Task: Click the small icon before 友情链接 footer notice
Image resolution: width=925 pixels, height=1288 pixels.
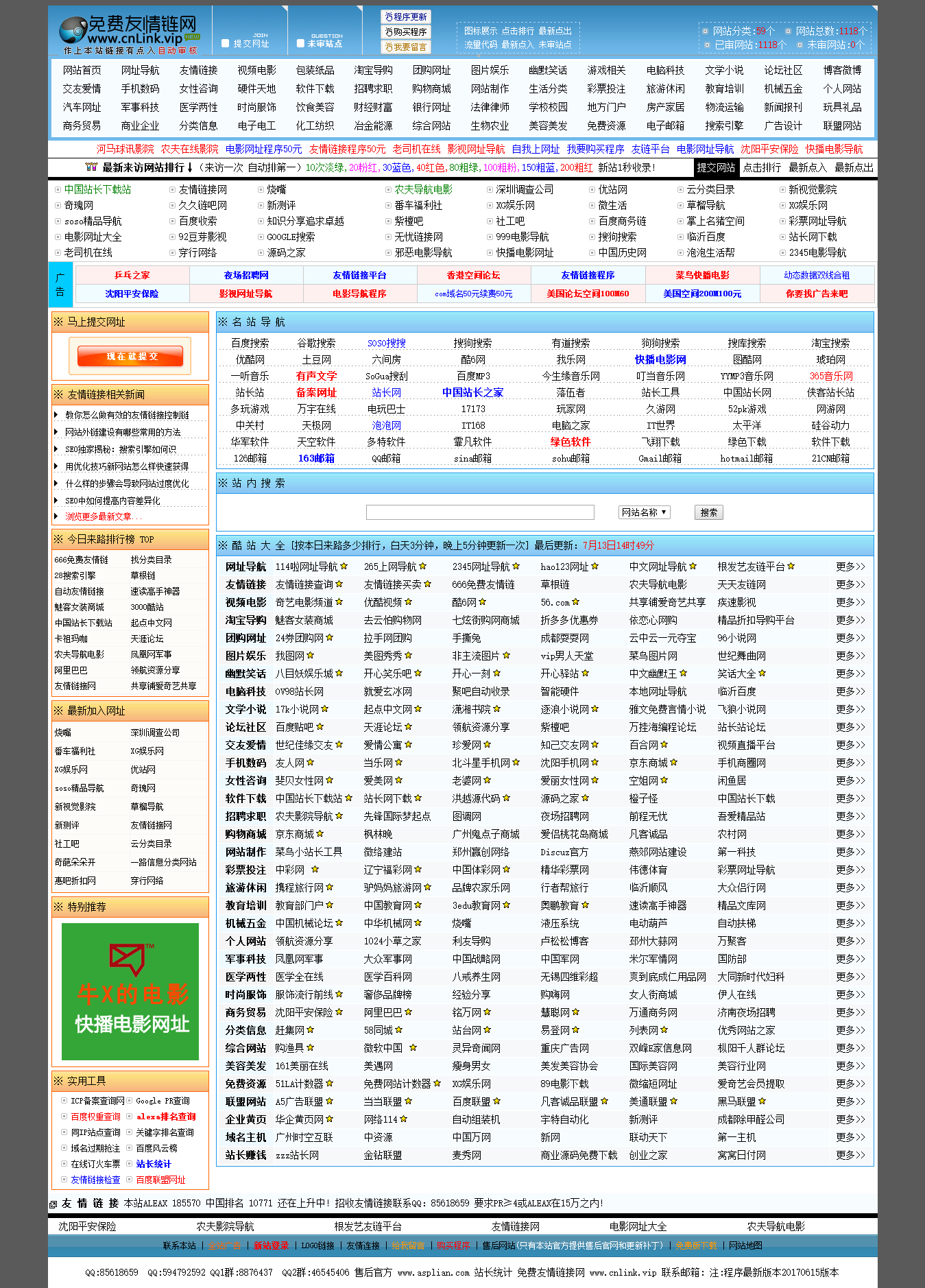Action: click(53, 1204)
